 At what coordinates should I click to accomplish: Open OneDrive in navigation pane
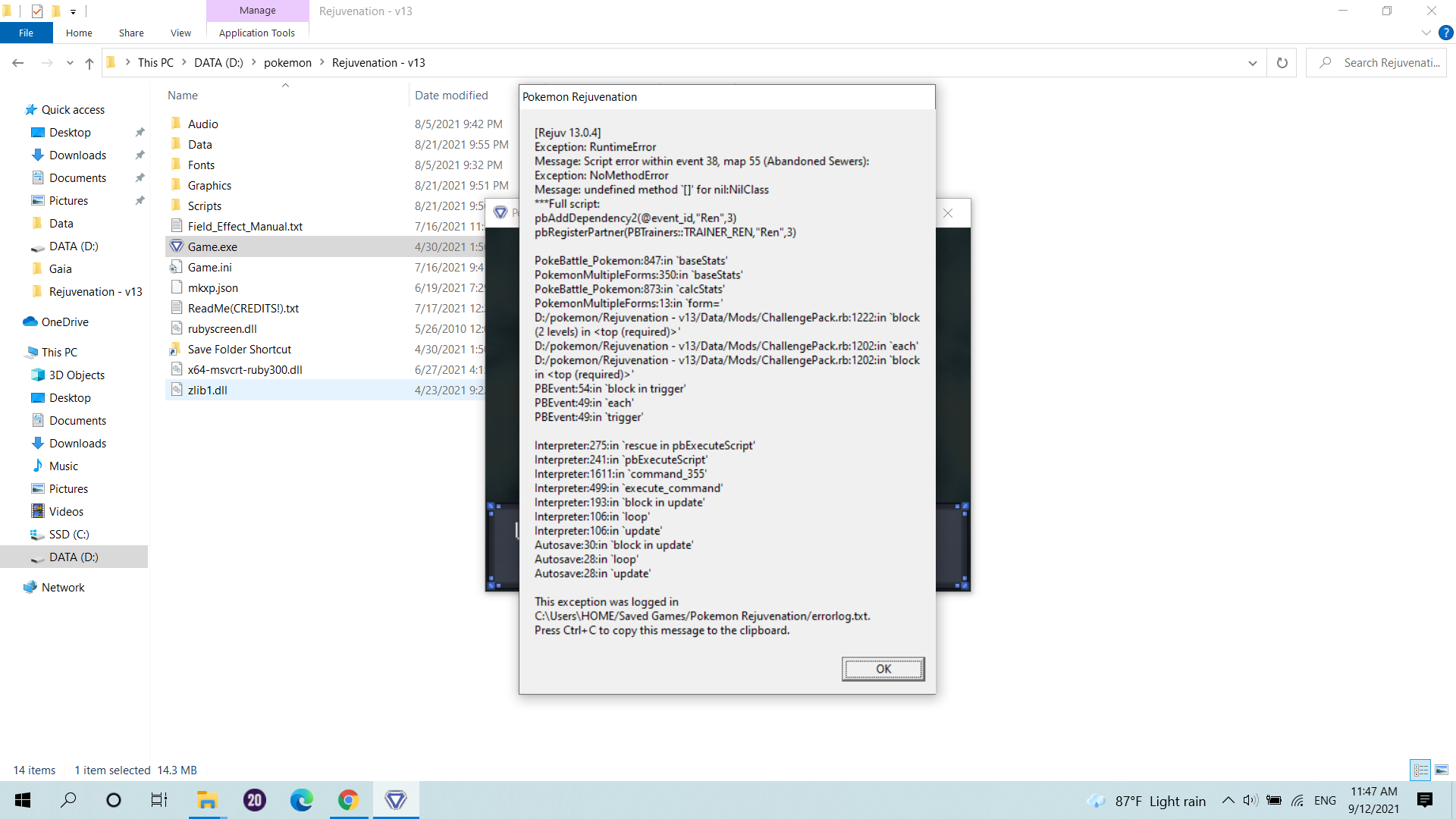[x=64, y=322]
